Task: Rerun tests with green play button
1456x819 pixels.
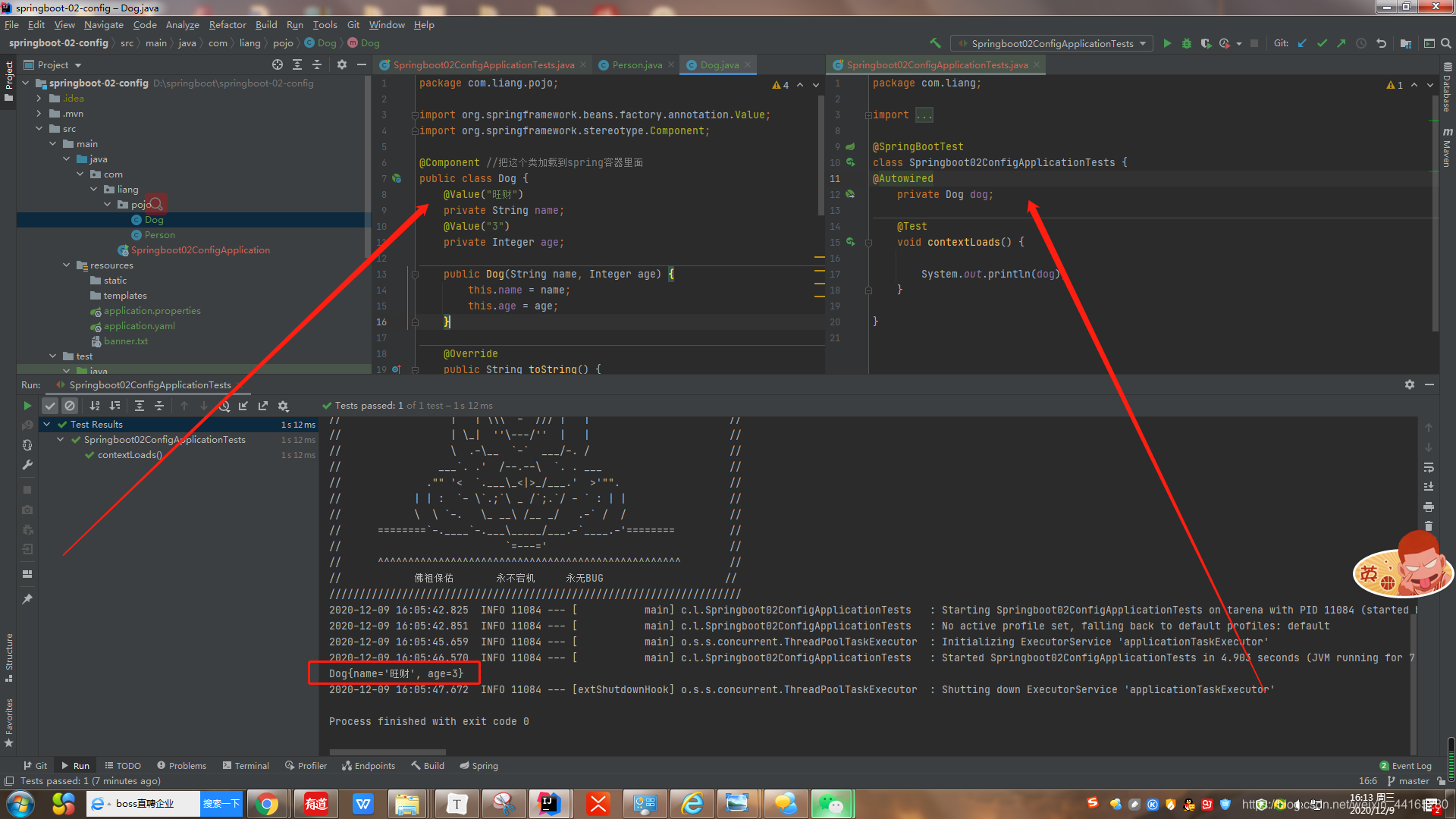Action: [27, 406]
